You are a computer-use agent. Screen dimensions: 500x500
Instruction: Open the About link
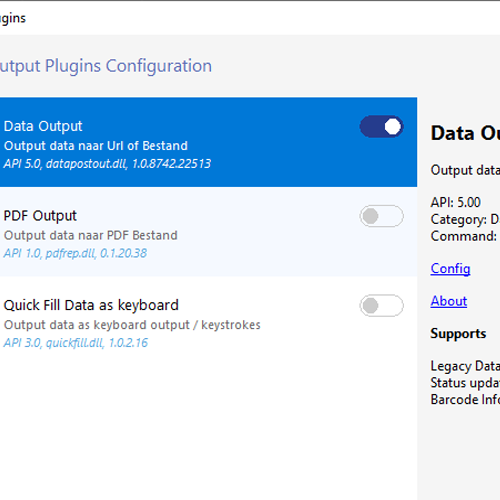coord(449,301)
